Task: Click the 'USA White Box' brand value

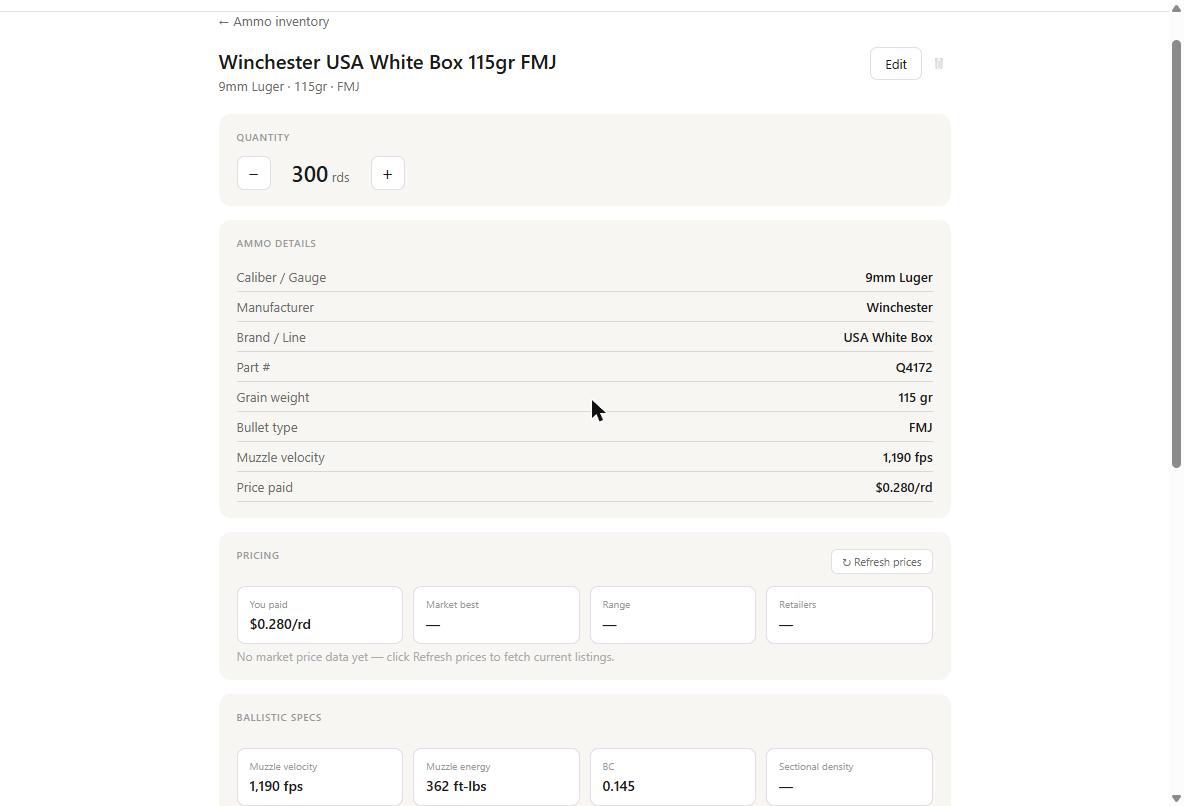Action: (x=887, y=338)
